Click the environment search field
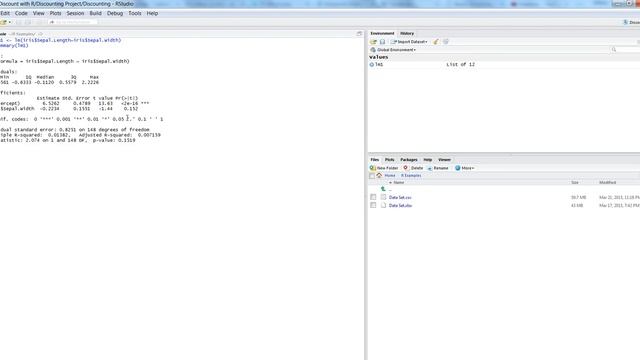This screenshot has width=640, height=360. coord(626,50)
